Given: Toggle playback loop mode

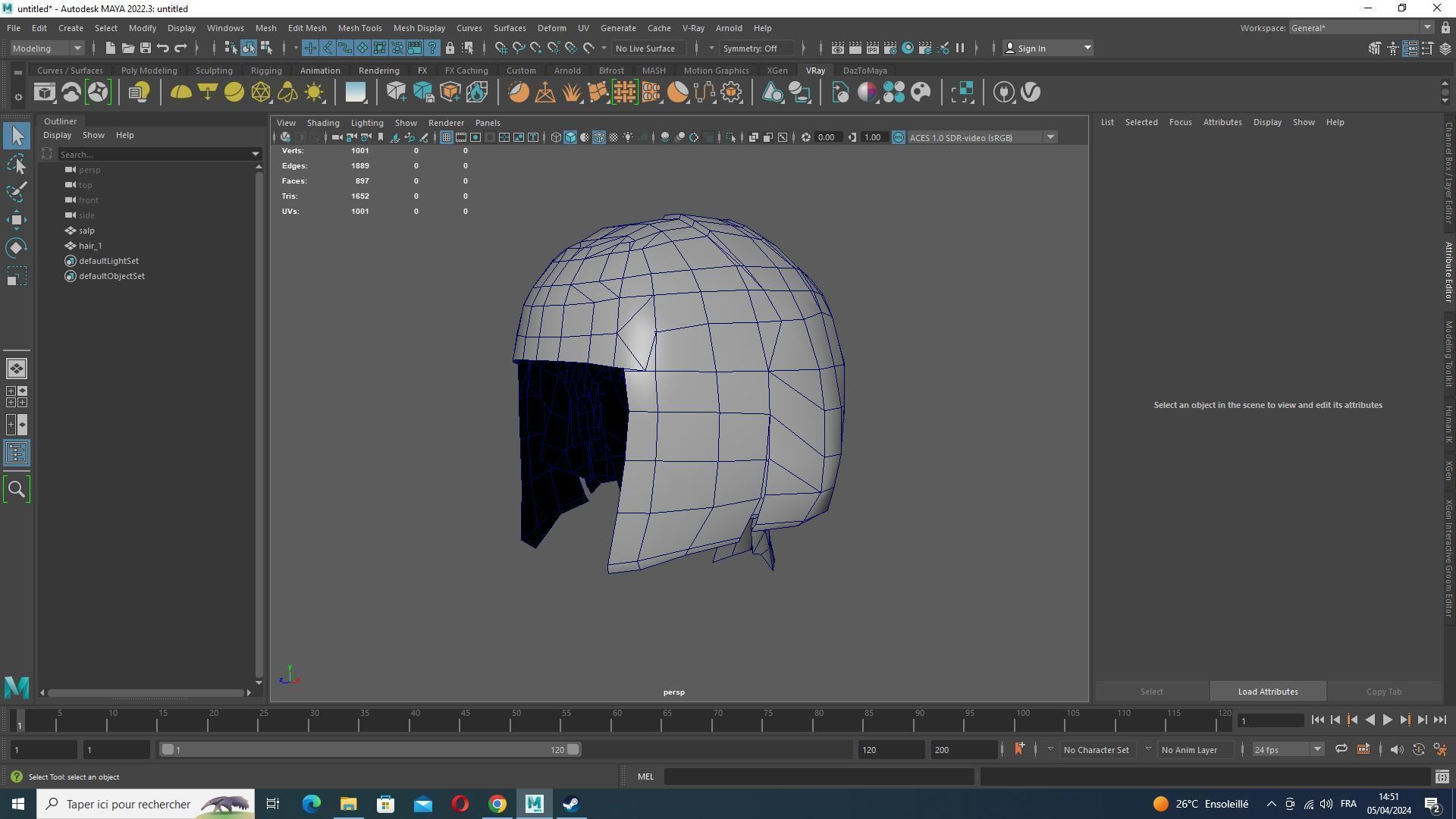Looking at the screenshot, I should [1341, 749].
